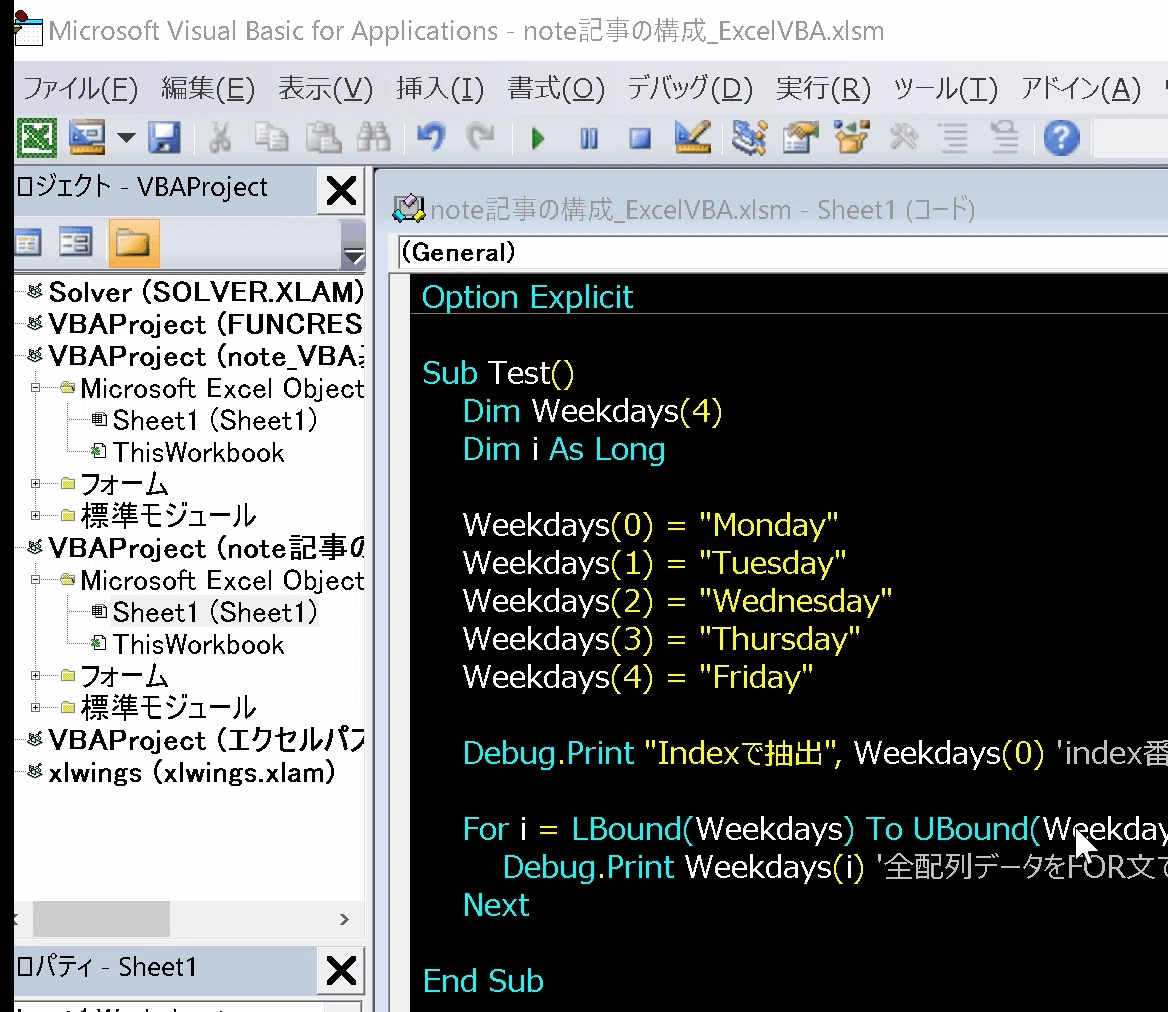Open the 表示(V) menu
This screenshot has width=1168, height=1012.
pos(326,89)
